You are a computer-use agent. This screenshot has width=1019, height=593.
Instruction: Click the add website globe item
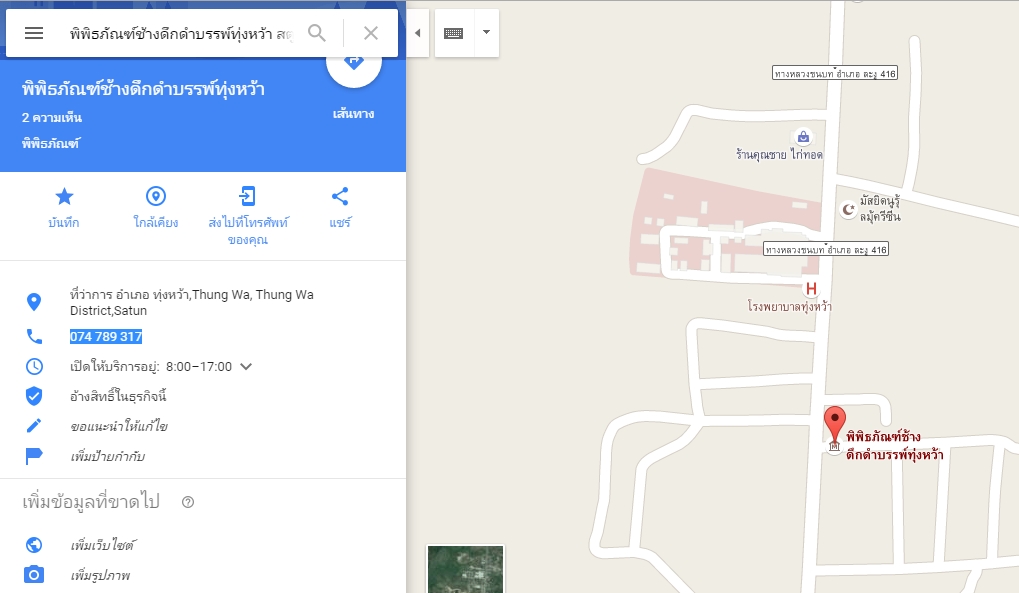103,545
